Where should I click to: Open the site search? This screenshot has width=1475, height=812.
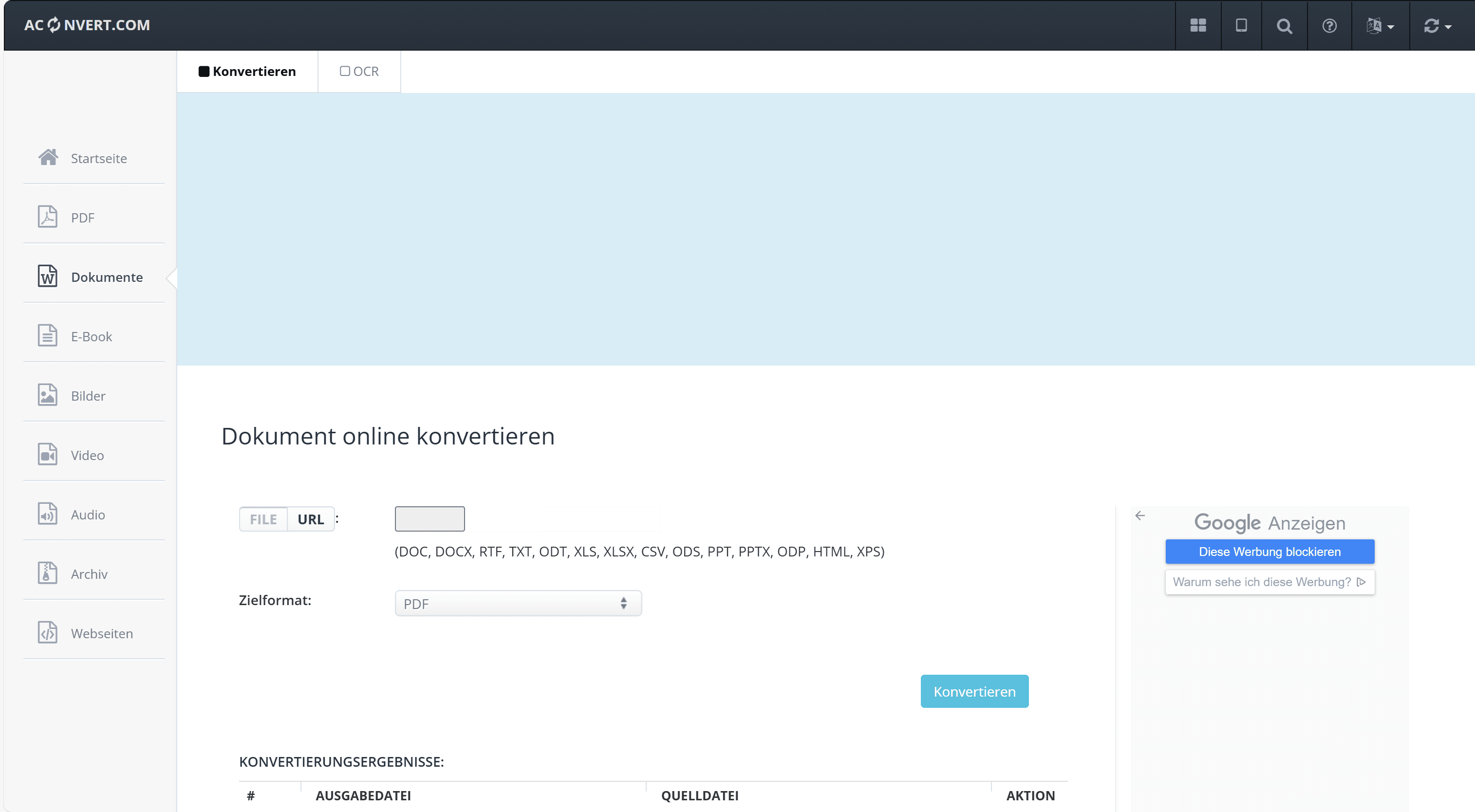(x=1284, y=26)
